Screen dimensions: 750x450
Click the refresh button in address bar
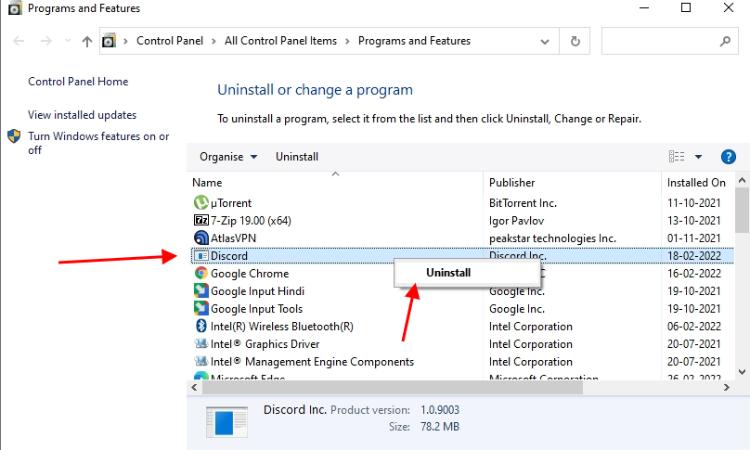click(575, 41)
